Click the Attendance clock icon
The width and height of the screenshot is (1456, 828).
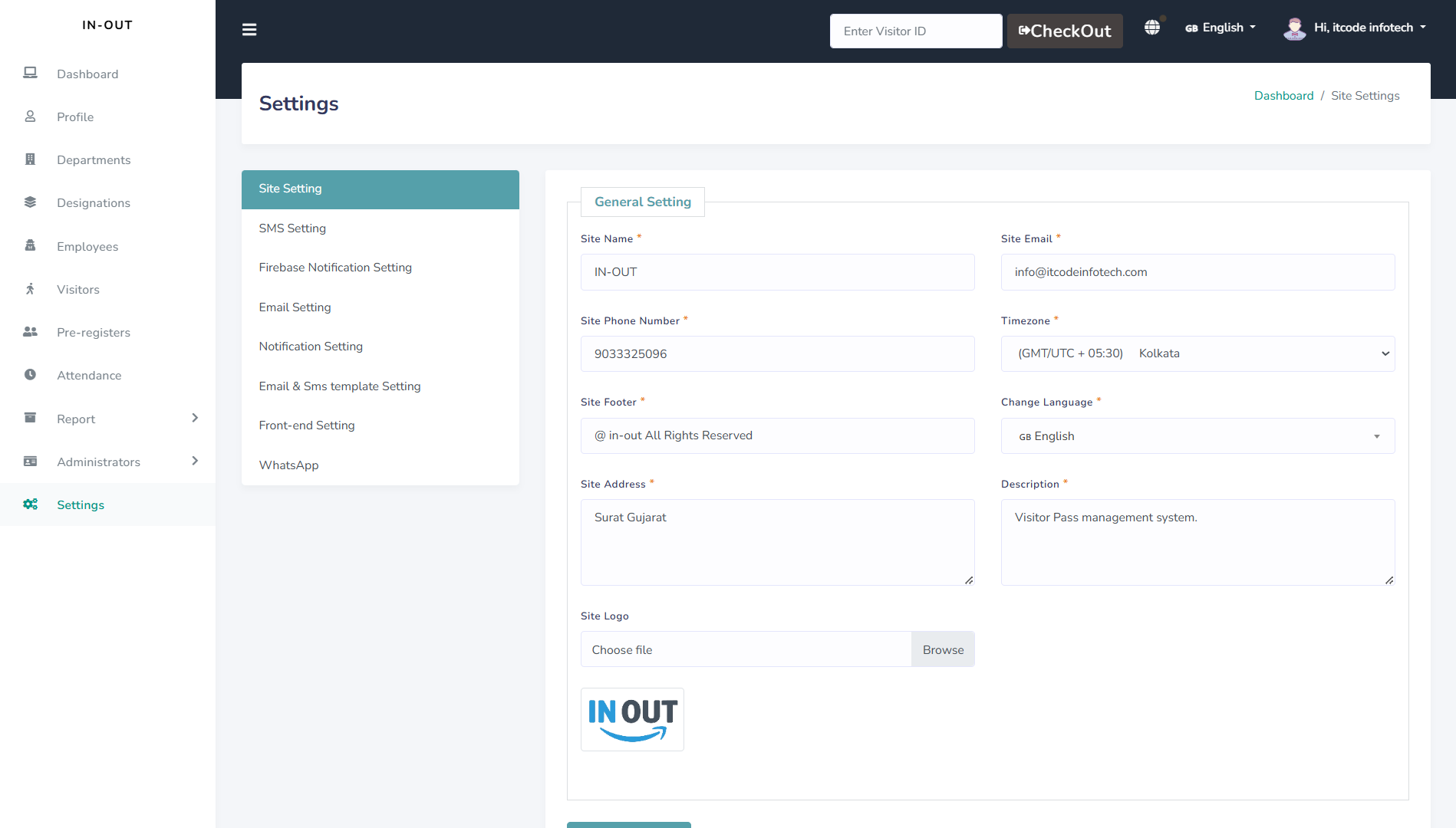coord(30,374)
